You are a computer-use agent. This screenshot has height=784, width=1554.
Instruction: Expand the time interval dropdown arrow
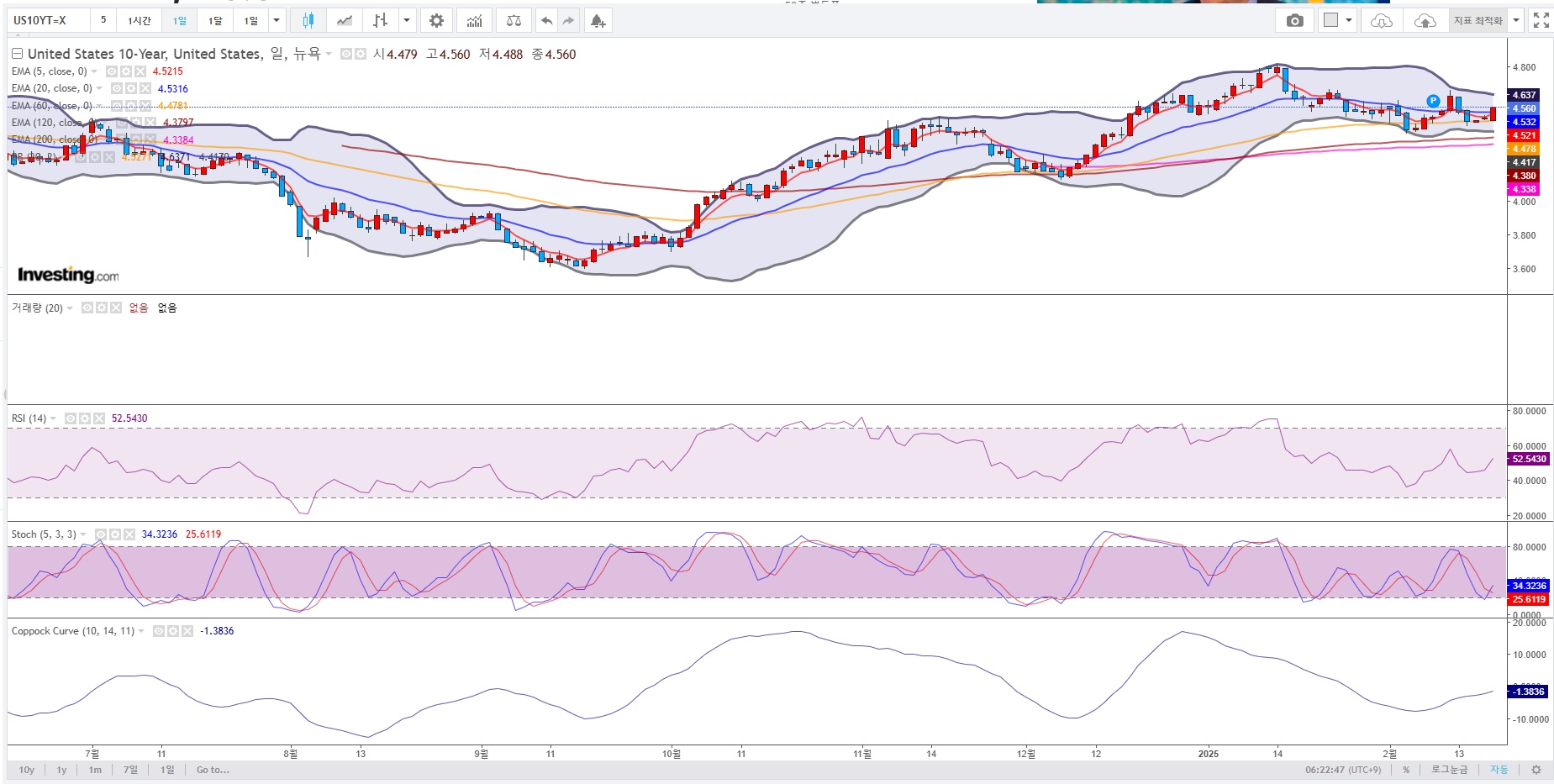coord(277,20)
